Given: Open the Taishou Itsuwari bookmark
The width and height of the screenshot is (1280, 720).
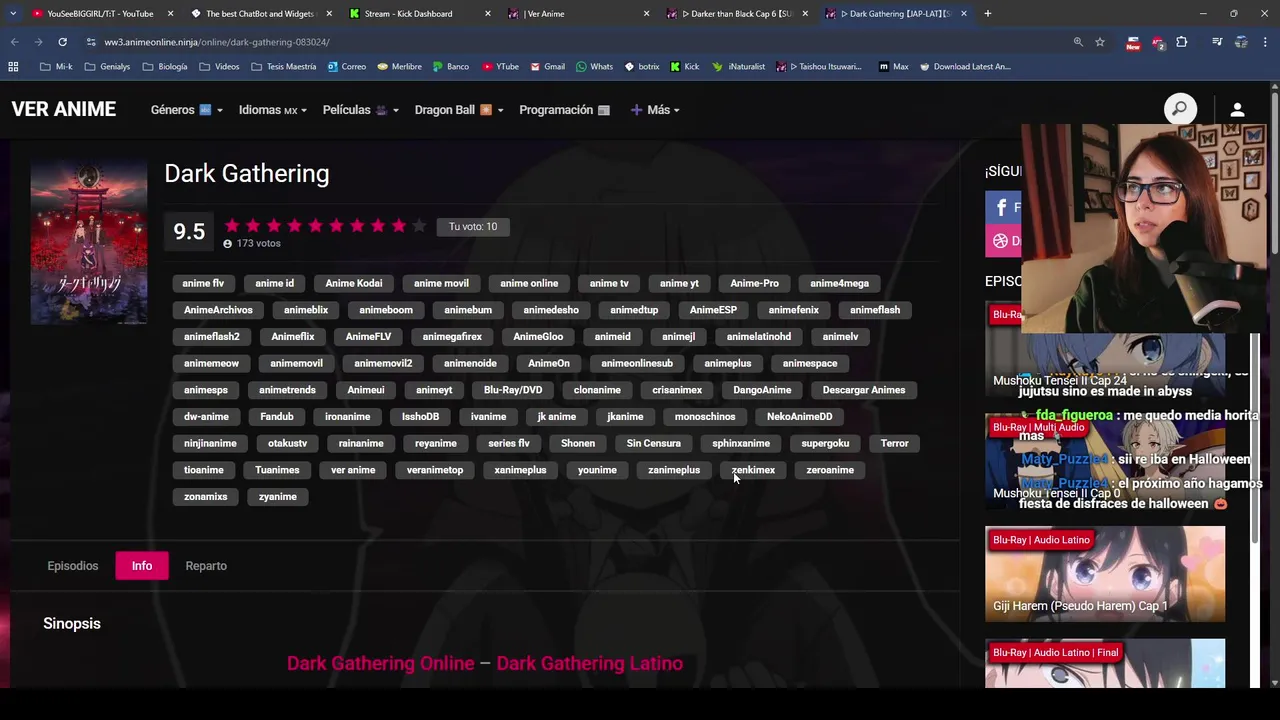Looking at the screenshot, I should click(x=818, y=67).
